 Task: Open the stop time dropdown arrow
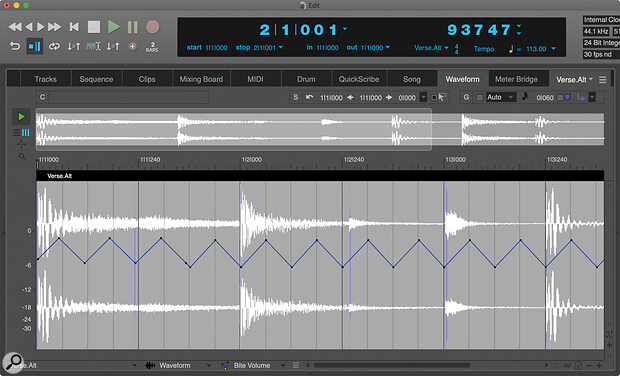pos(280,47)
